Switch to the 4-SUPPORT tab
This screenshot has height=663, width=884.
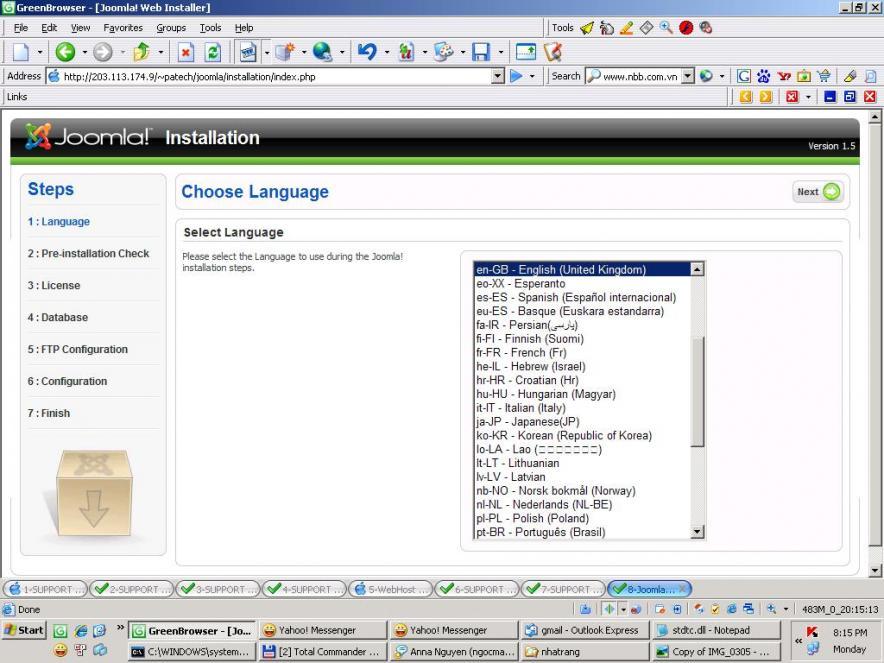coord(304,589)
